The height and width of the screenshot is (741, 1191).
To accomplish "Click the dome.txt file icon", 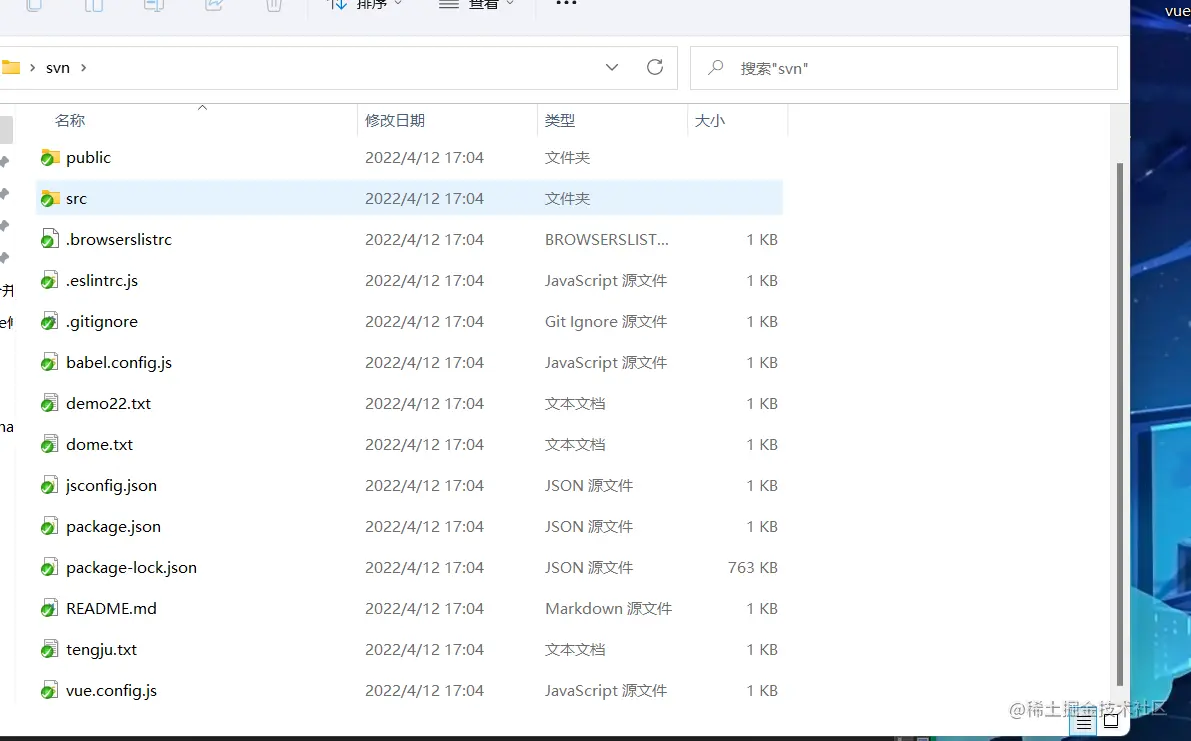I will pyautogui.click(x=49, y=444).
